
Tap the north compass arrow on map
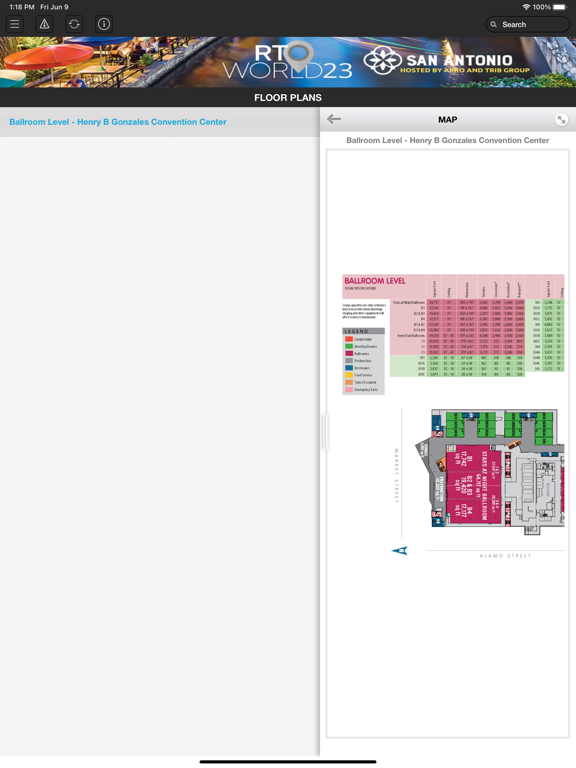(x=400, y=551)
